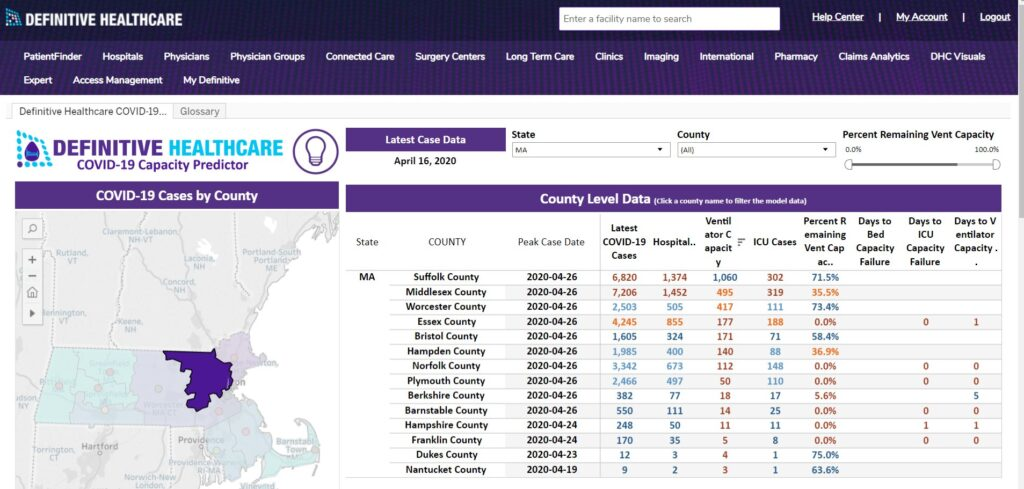
Task: Click the Days to Bed Capacity Failure header
Action: 874,242
